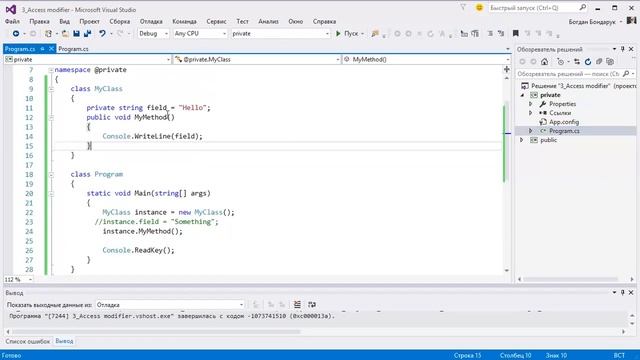Pin the Solution Explorer panel
Screen dimensions: 640x360
coord(622,49)
